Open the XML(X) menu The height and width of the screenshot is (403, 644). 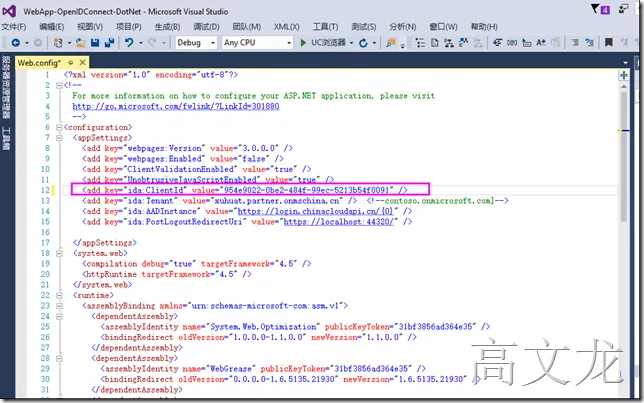point(287,27)
